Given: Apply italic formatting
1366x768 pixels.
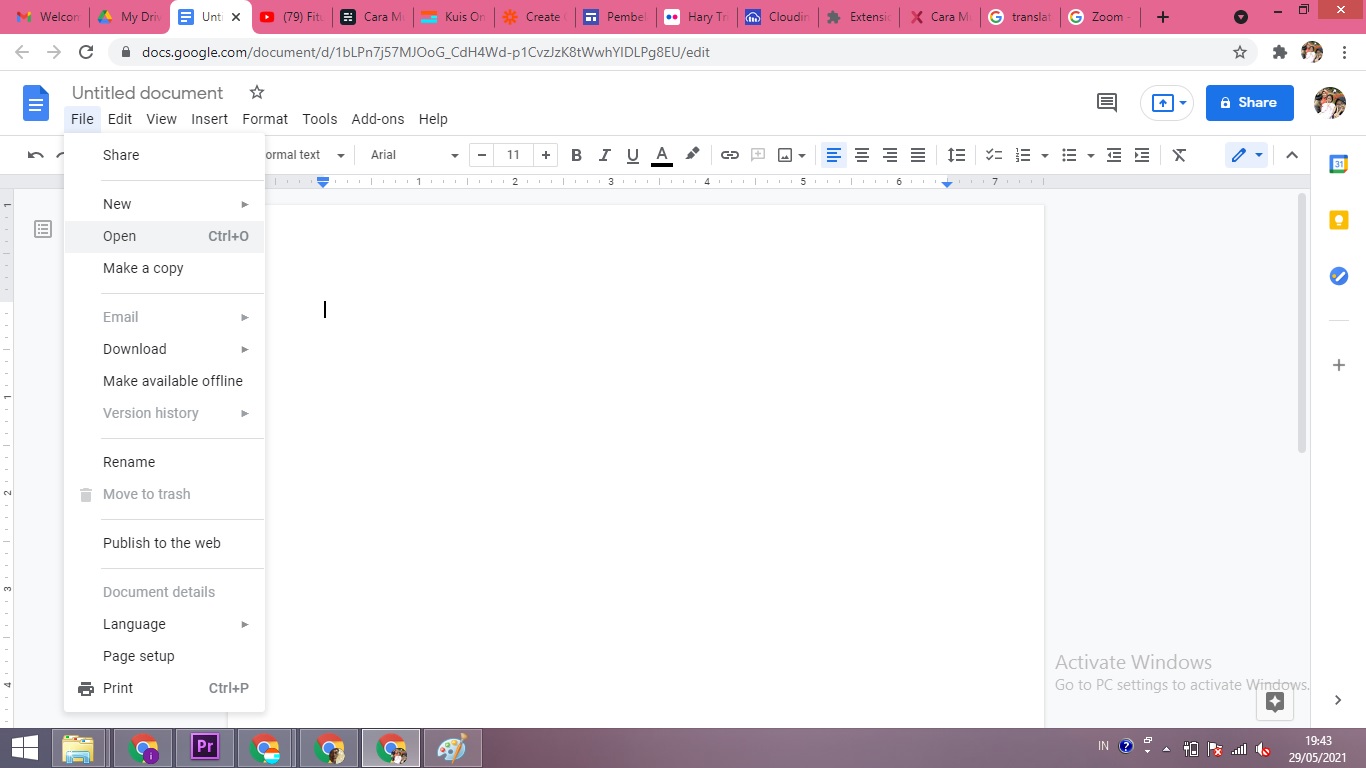Looking at the screenshot, I should point(604,155).
